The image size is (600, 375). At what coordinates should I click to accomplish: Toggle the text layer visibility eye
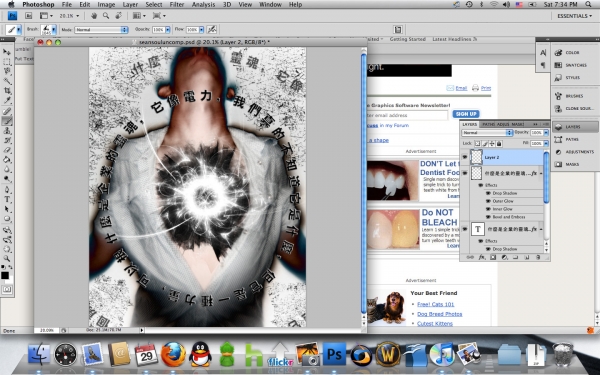click(465, 229)
